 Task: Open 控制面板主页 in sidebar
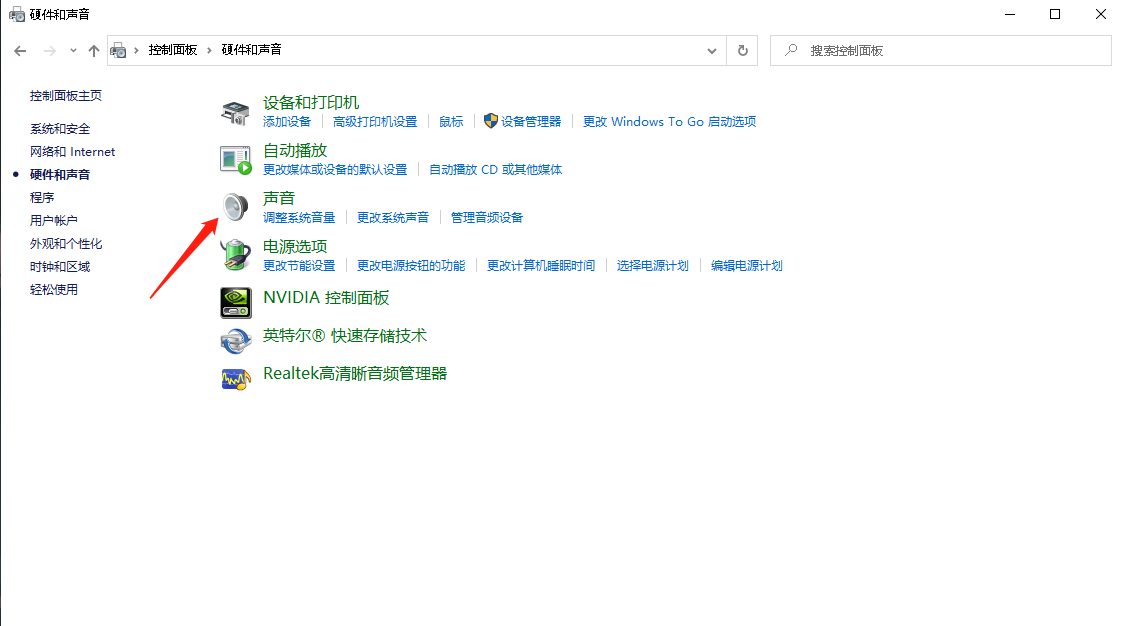pyautogui.click(x=66, y=96)
